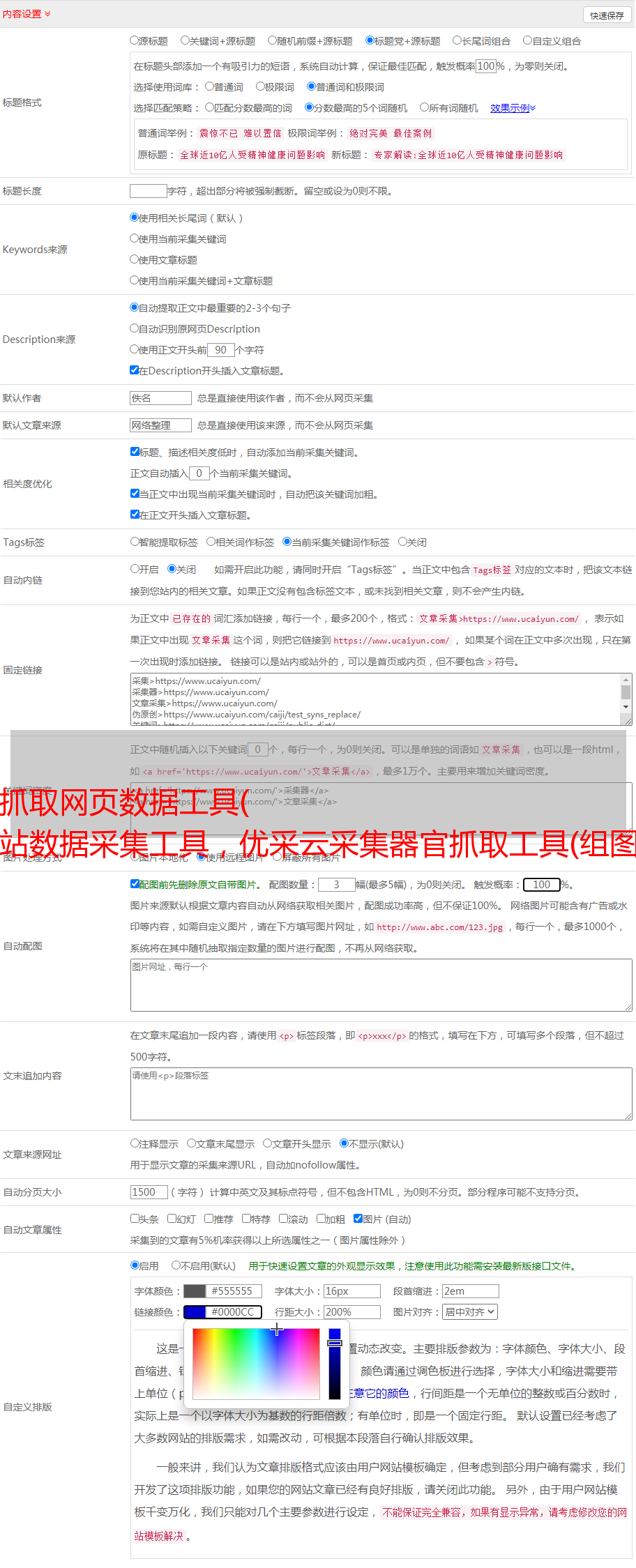Click the 文末追加内容 textarea
The image size is (636, 1568).
[381, 1094]
